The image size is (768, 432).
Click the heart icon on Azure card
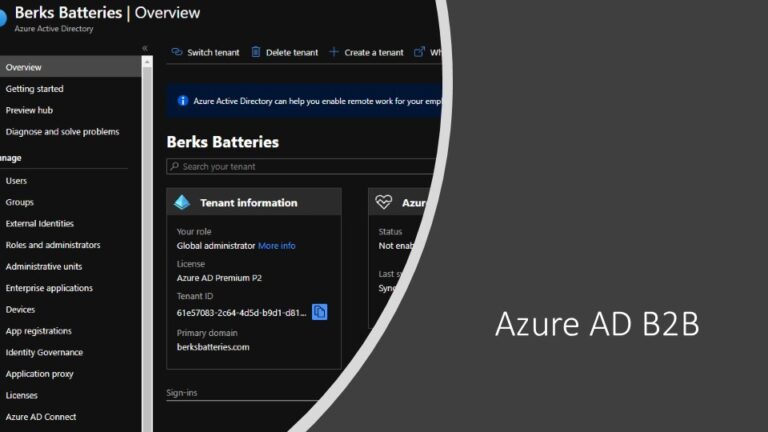(x=384, y=202)
